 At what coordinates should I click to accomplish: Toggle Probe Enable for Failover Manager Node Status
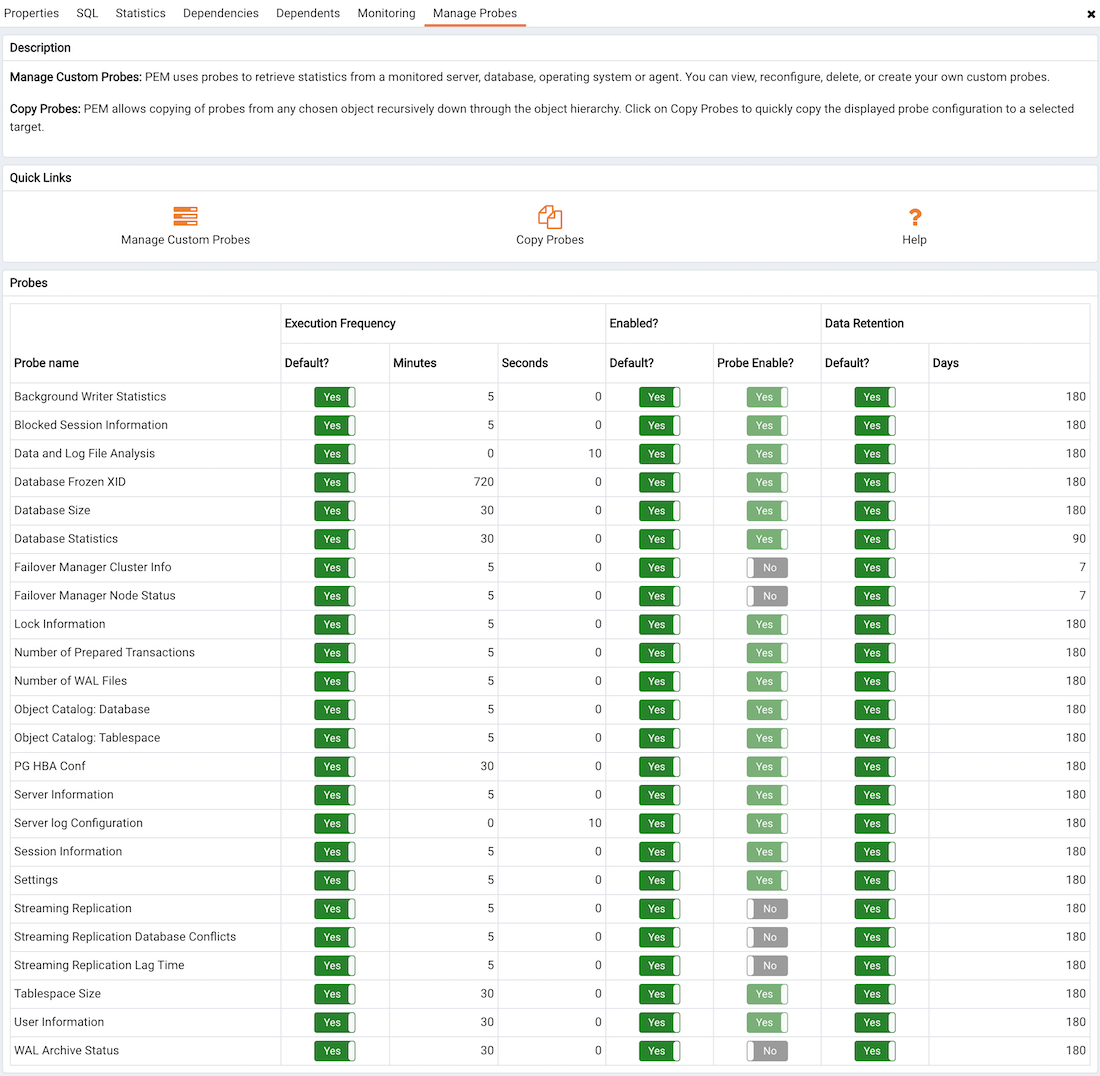(767, 596)
